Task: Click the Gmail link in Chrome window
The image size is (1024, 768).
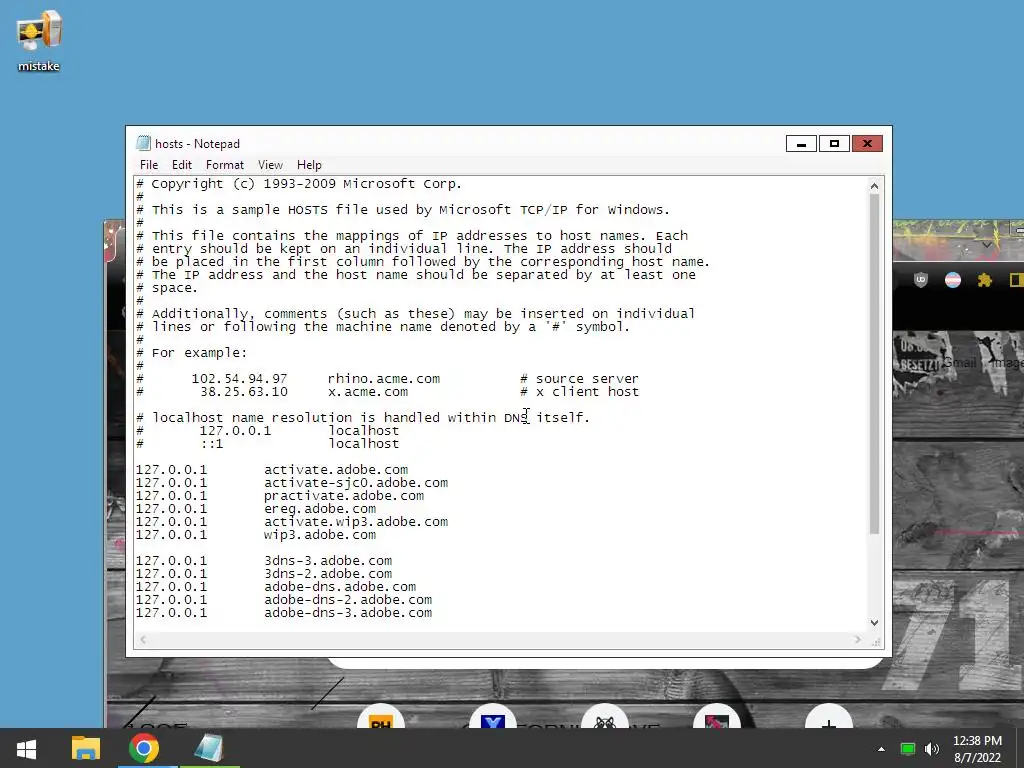Action: [x=960, y=362]
